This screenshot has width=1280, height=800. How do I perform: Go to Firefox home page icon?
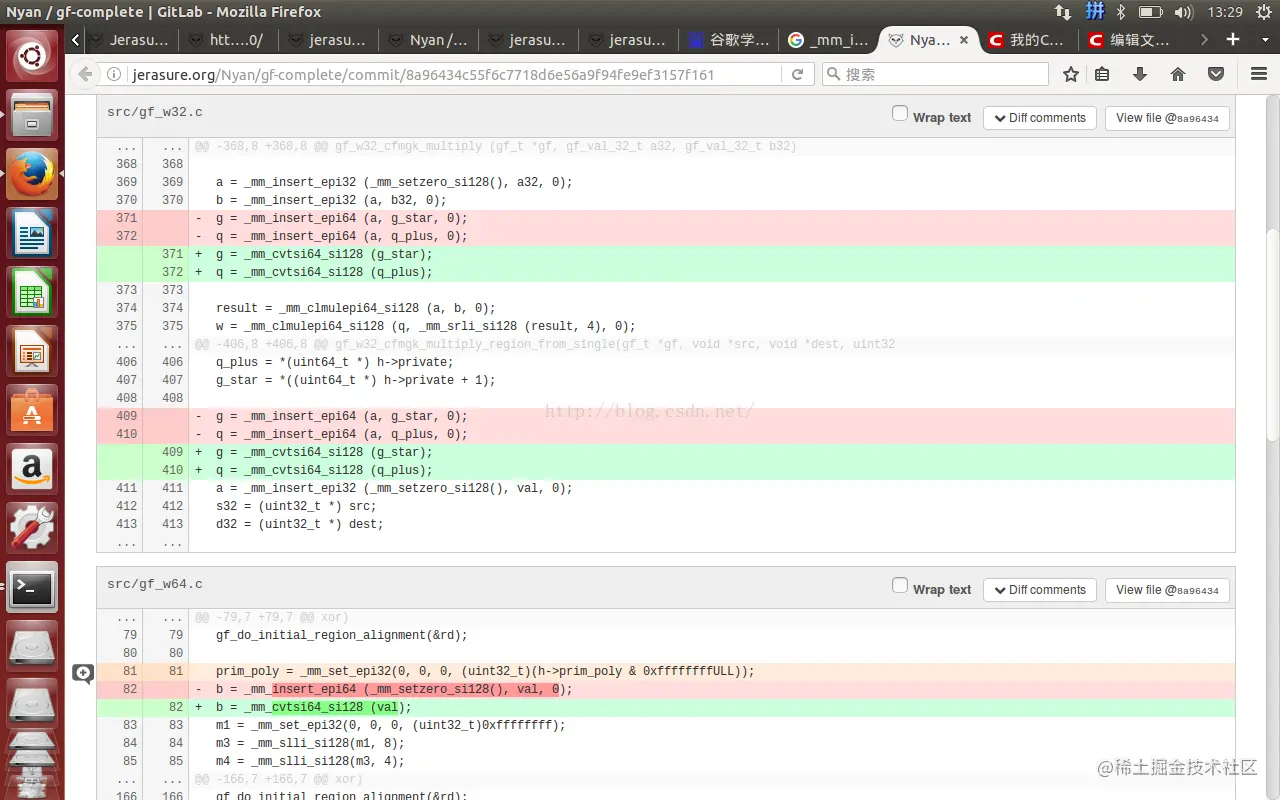pyautogui.click(x=1178, y=74)
